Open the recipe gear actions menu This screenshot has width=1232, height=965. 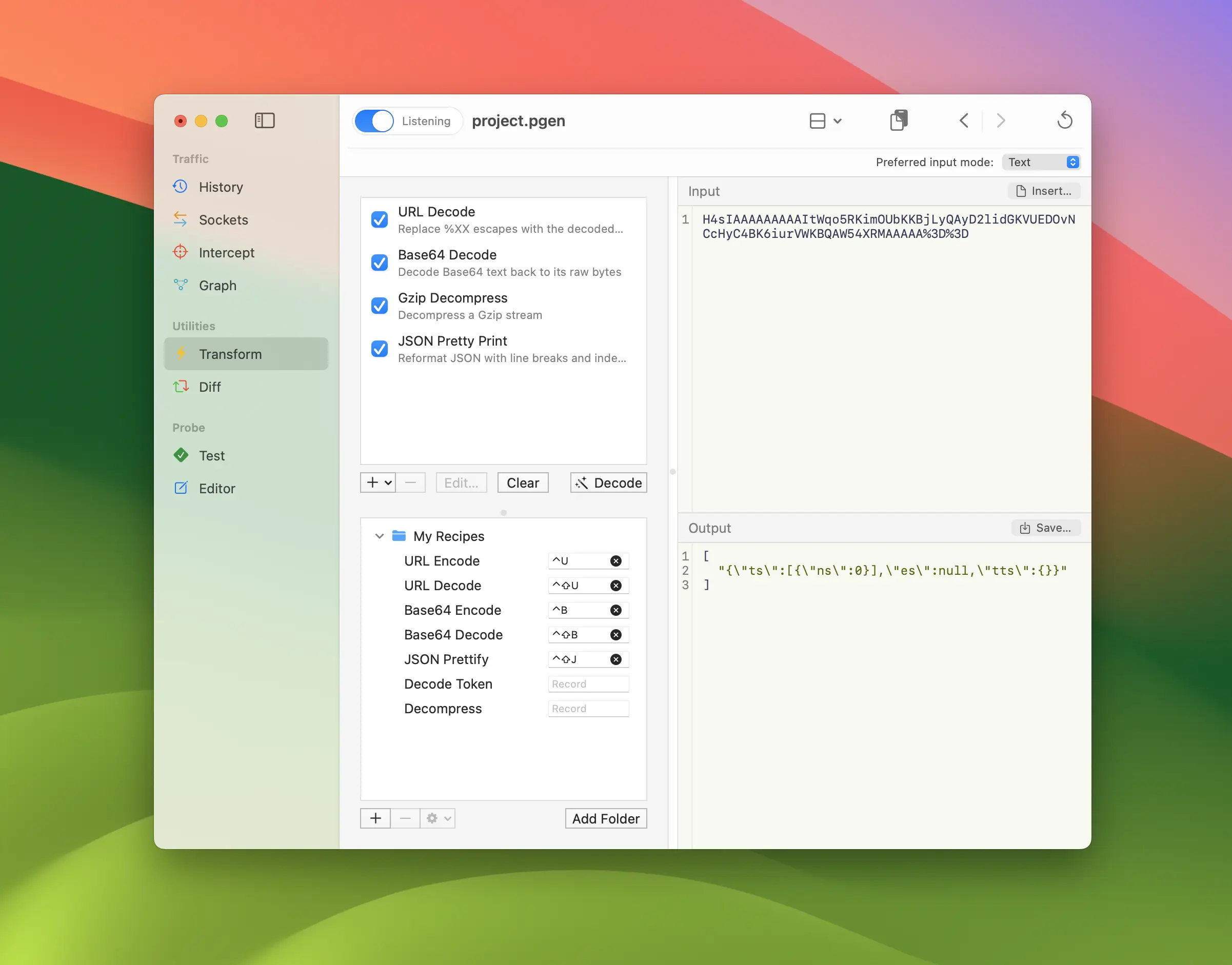click(x=438, y=818)
